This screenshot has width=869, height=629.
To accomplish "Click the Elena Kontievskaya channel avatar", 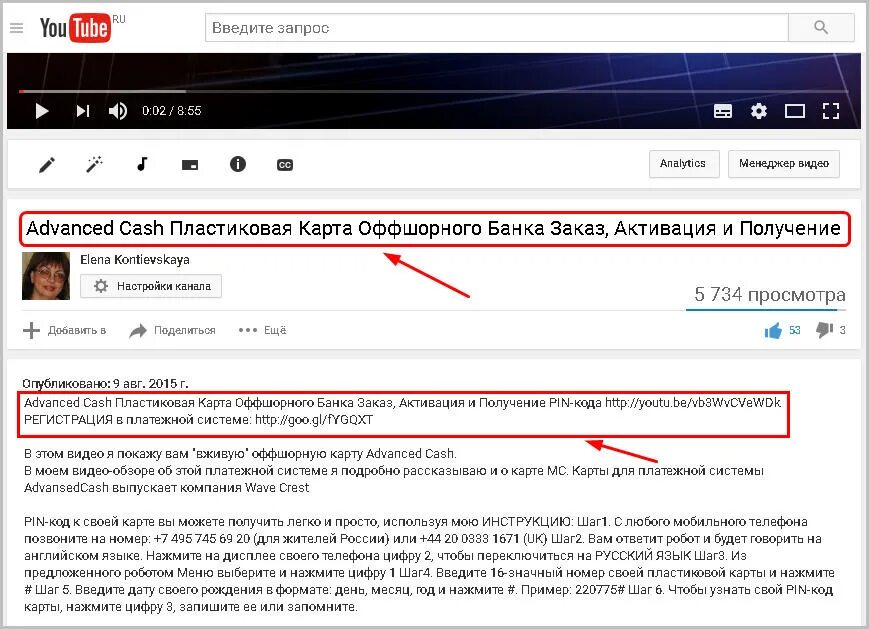I will tap(46, 276).
